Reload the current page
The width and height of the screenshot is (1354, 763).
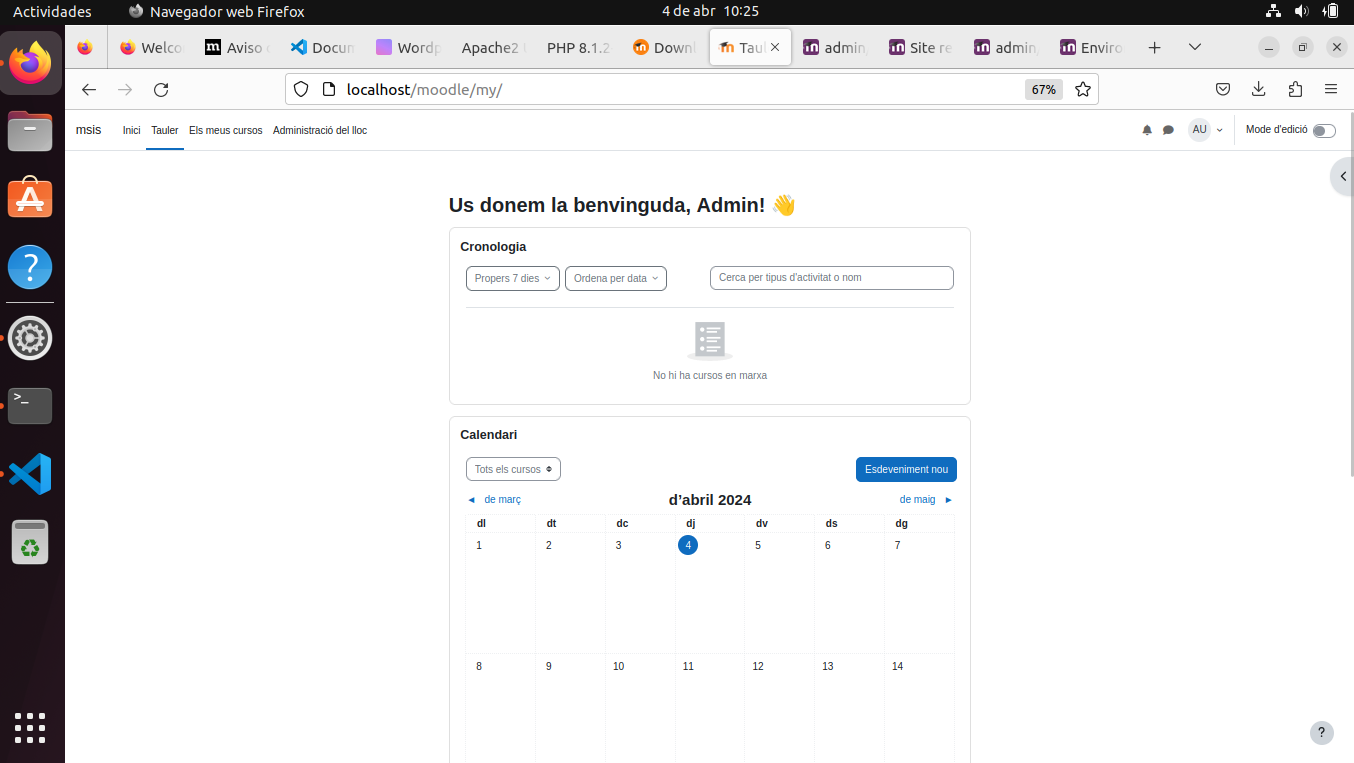pos(161,89)
